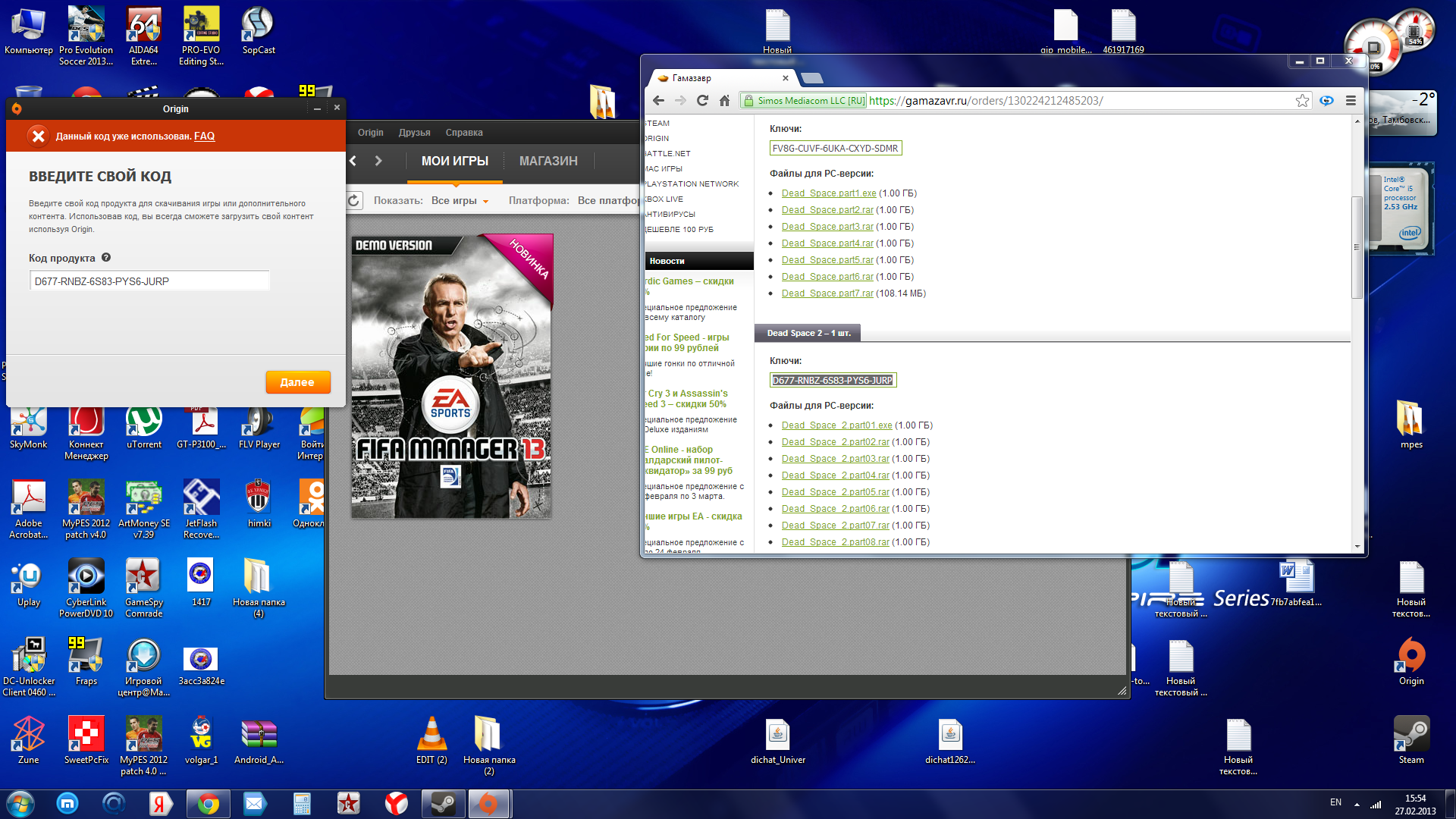Click the Chrome page vertical scrollbar
The image size is (1456, 819).
(x=1357, y=246)
